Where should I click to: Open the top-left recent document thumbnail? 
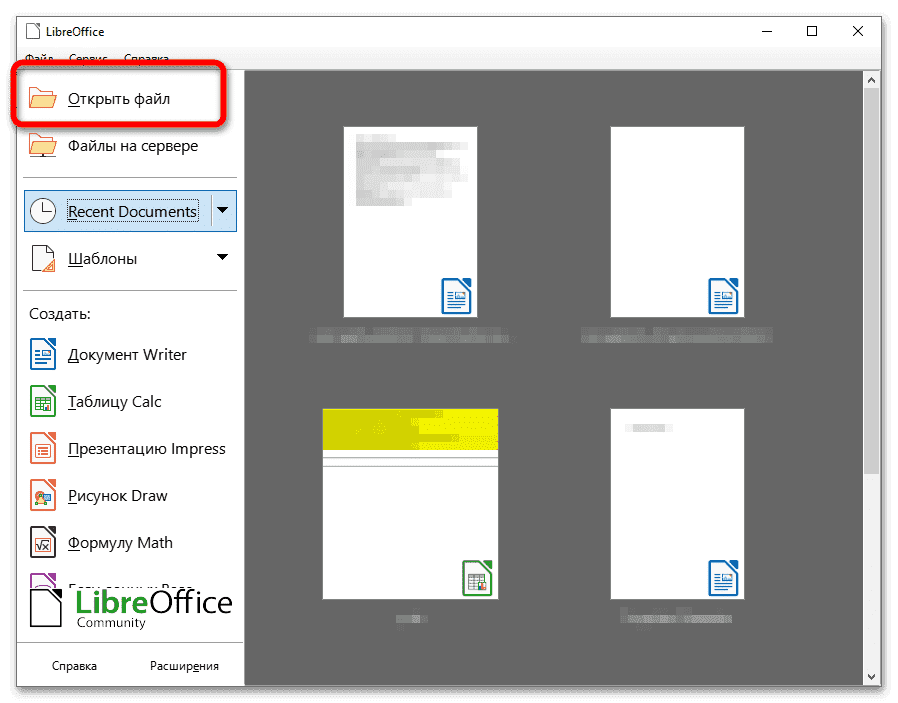[x=410, y=221]
